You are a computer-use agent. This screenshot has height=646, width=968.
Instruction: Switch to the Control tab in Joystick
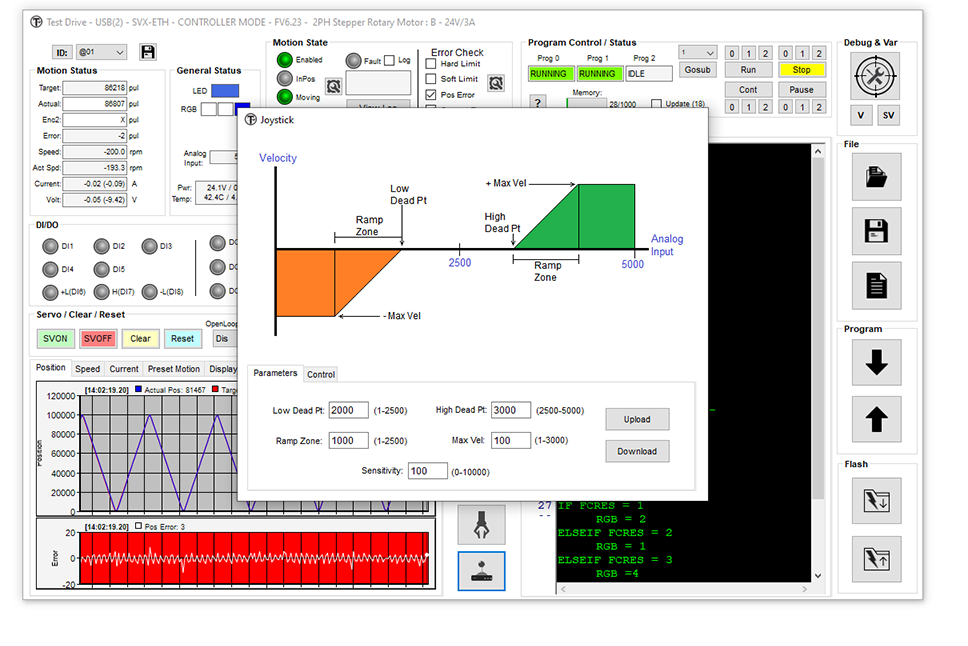pos(321,374)
